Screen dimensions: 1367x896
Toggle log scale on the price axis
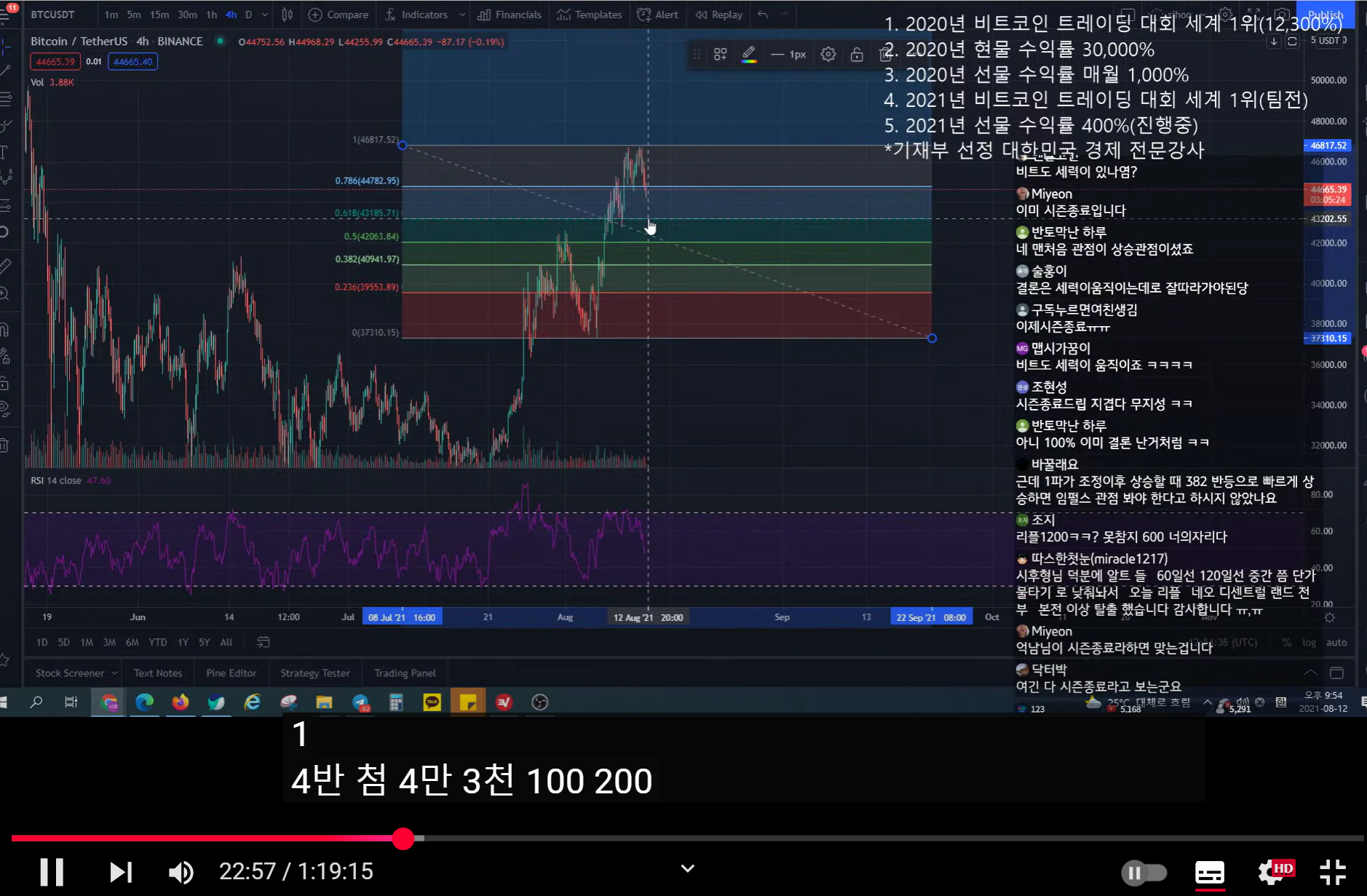pos(1309,642)
